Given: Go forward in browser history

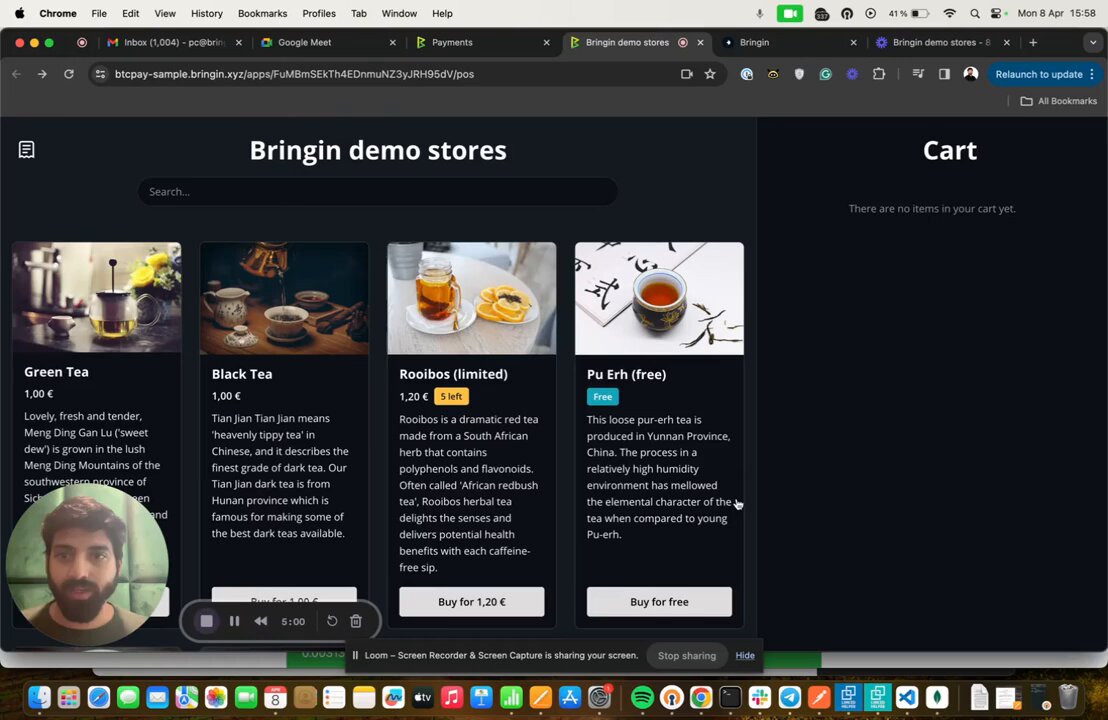Looking at the screenshot, I should (x=42, y=73).
